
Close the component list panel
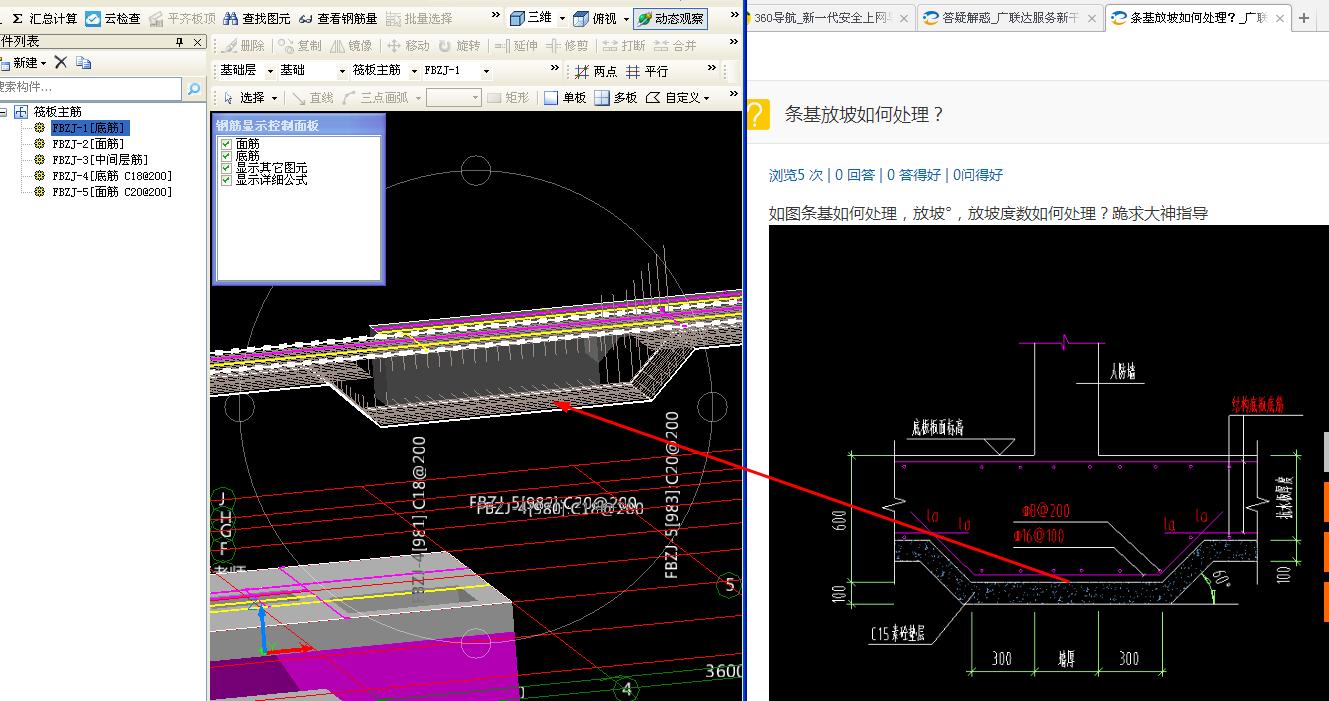pyautogui.click(x=198, y=42)
